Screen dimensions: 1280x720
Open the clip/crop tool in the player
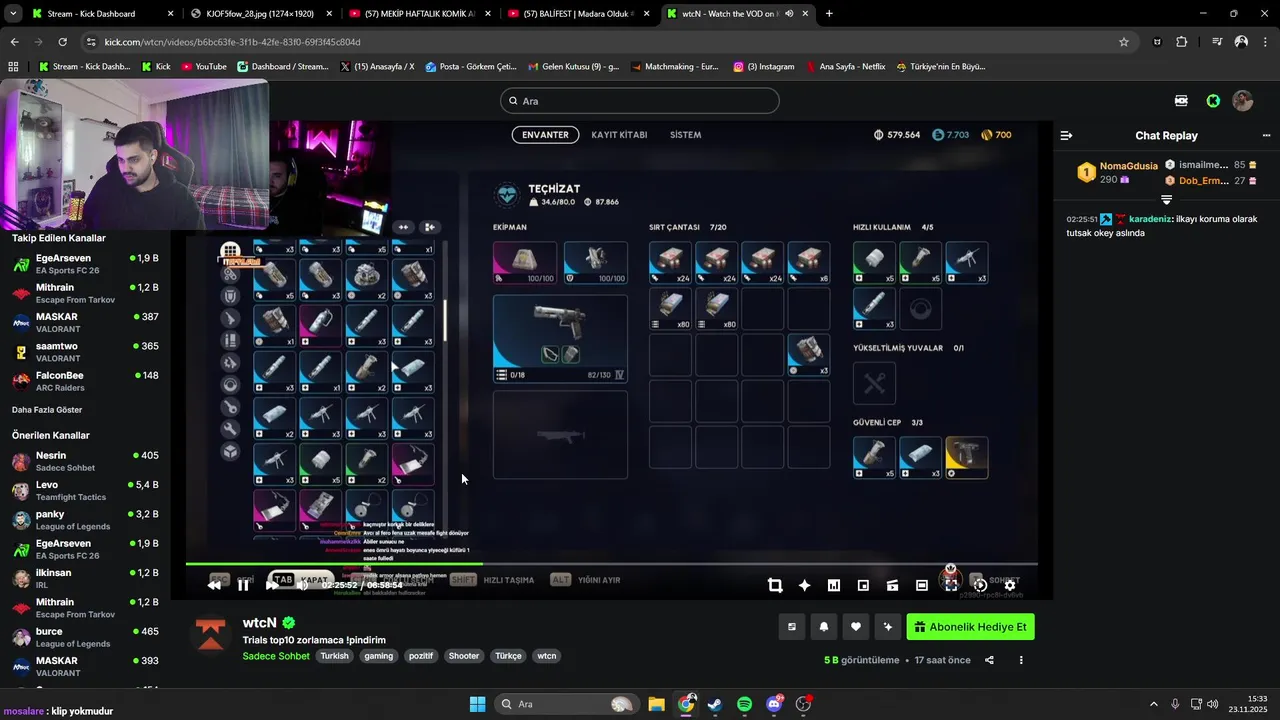point(775,585)
